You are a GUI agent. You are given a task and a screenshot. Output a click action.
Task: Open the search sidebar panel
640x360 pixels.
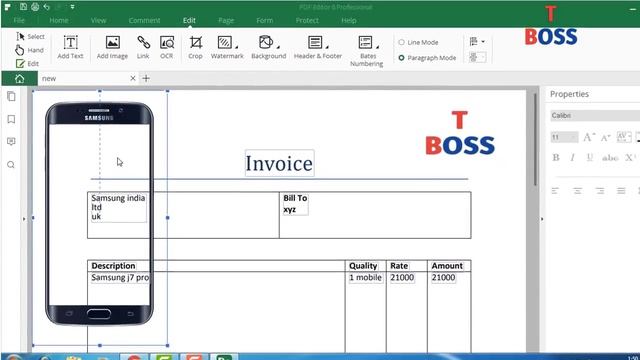click(x=11, y=164)
